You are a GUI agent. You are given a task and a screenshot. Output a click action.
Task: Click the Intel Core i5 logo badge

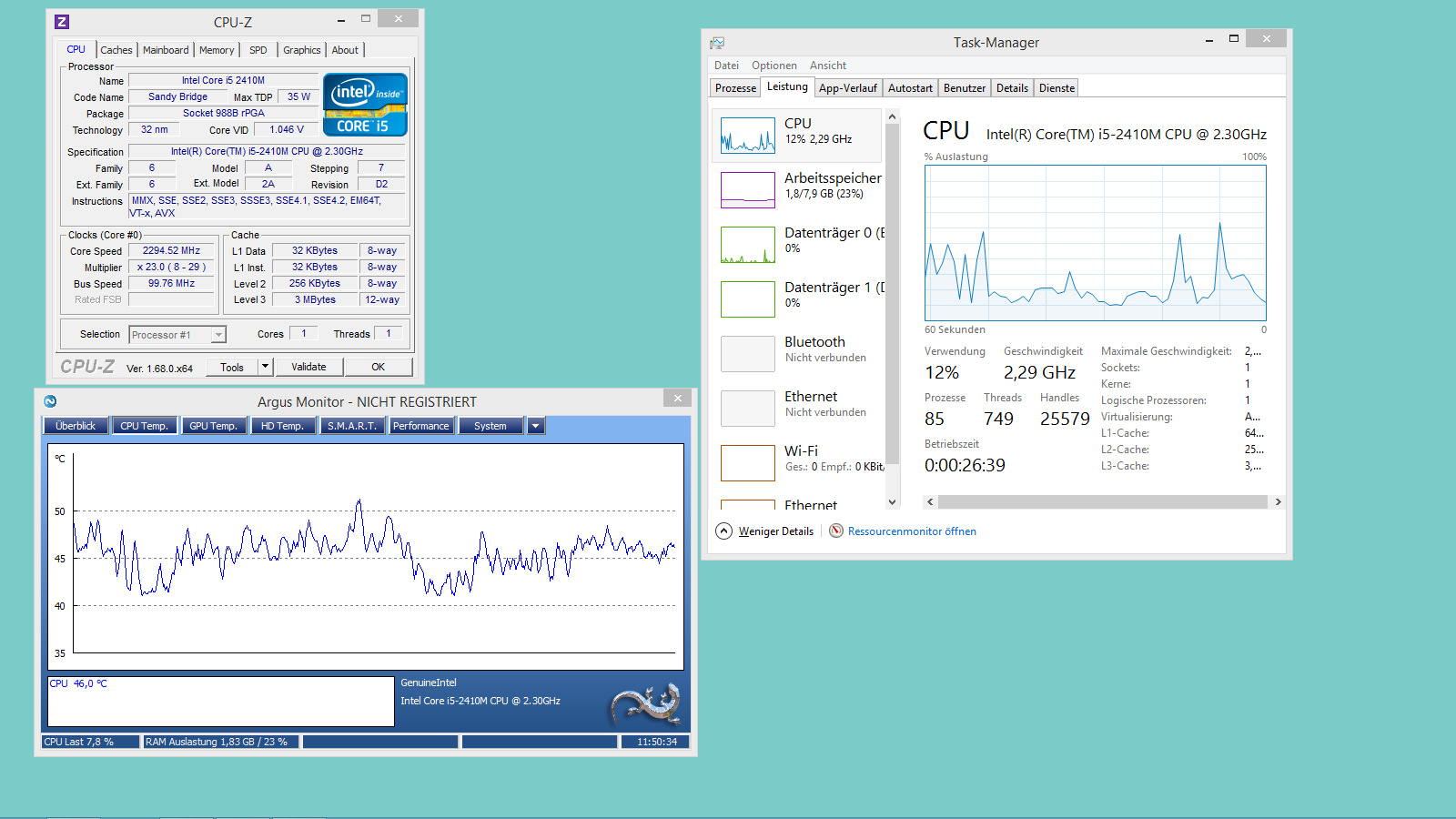[x=365, y=105]
